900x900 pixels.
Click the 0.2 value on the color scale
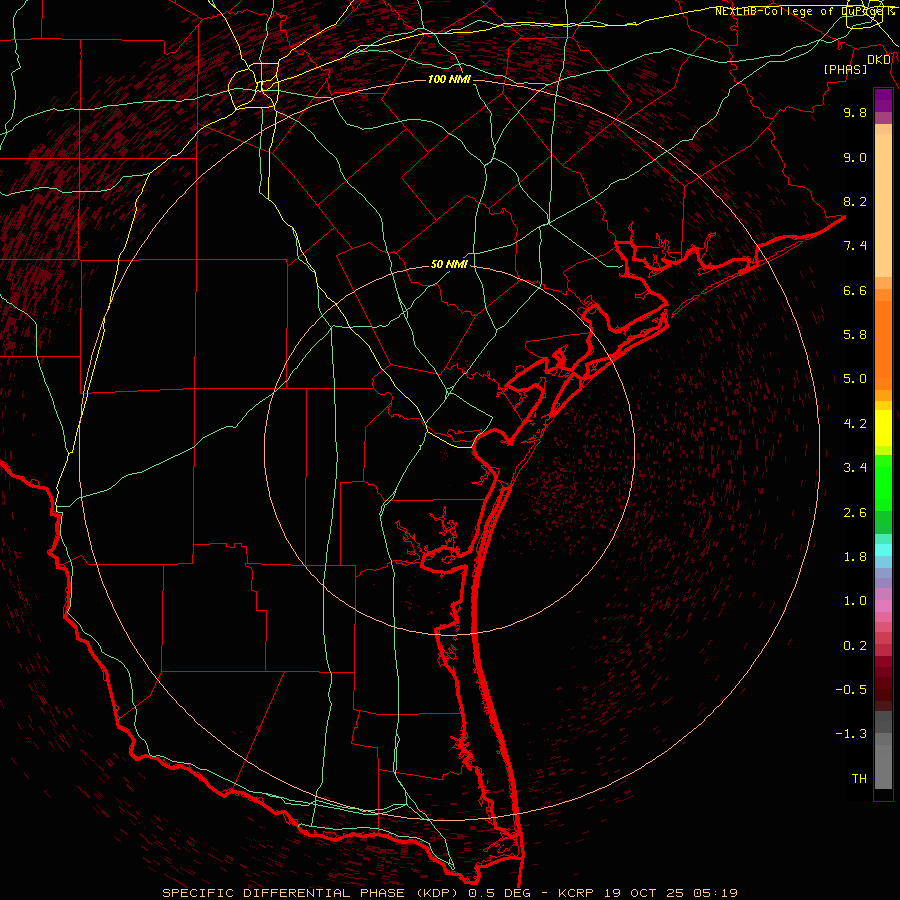coord(855,646)
